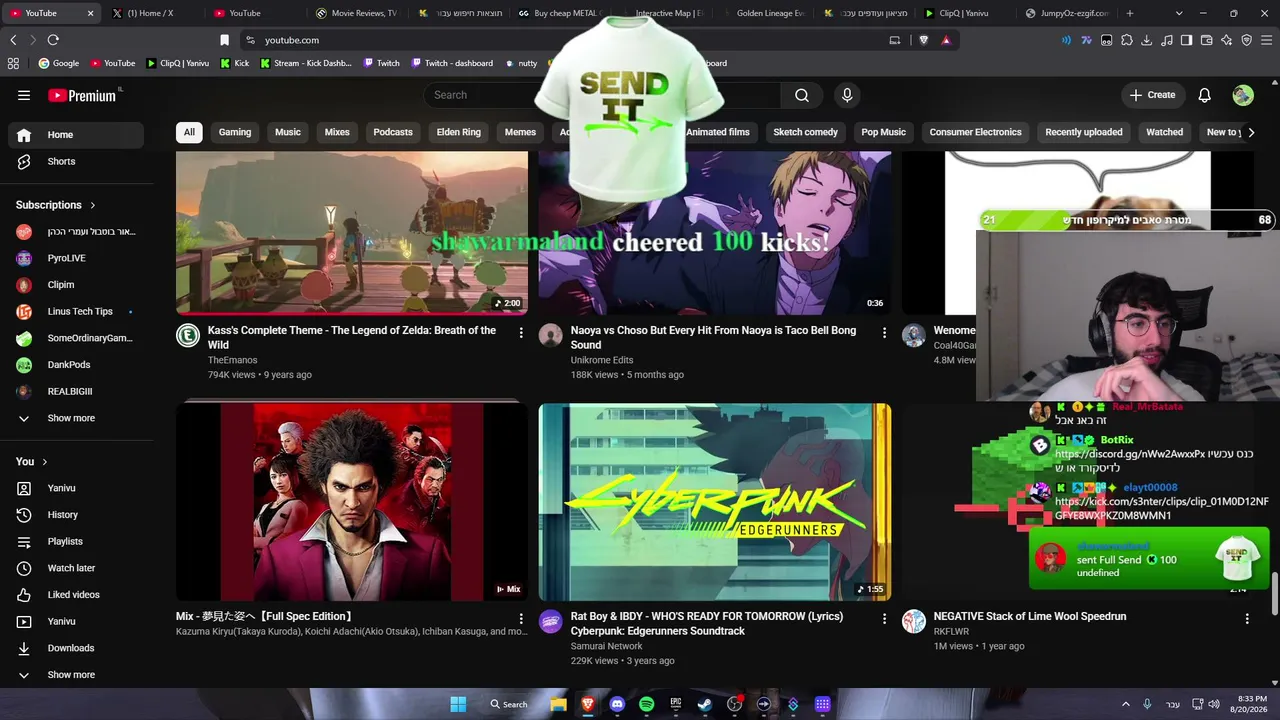The height and width of the screenshot is (720, 1280).
Task: Open TheEmanos channel link
Action: (x=232, y=360)
